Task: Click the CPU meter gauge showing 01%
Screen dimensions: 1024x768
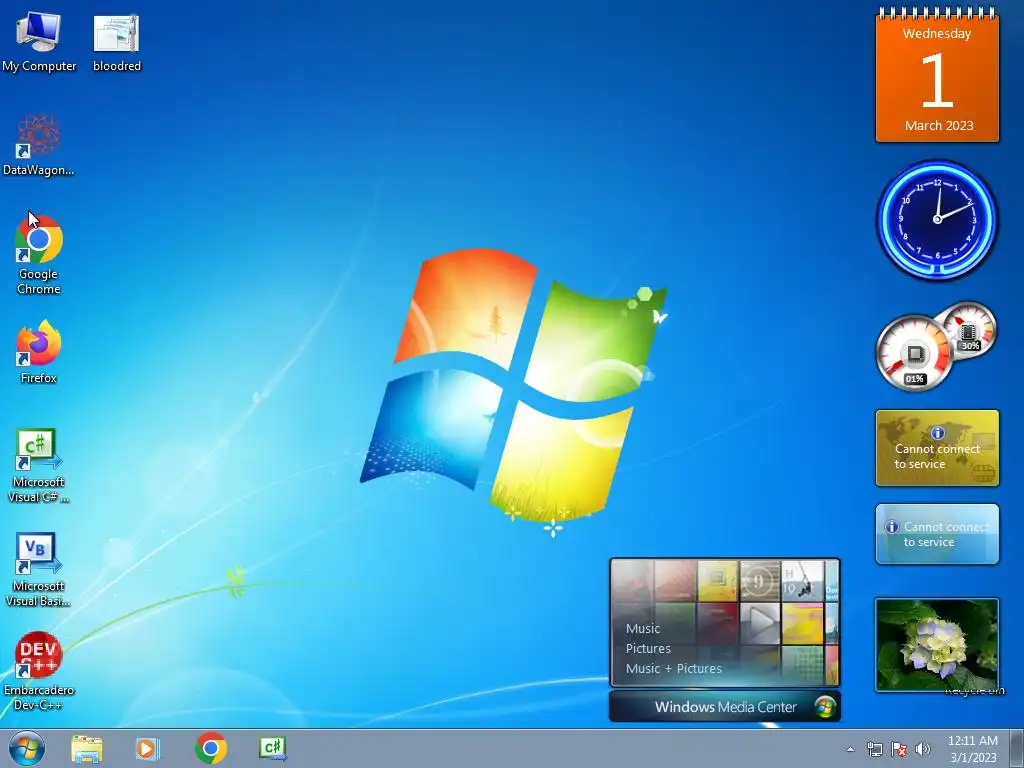Action: point(914,353)
